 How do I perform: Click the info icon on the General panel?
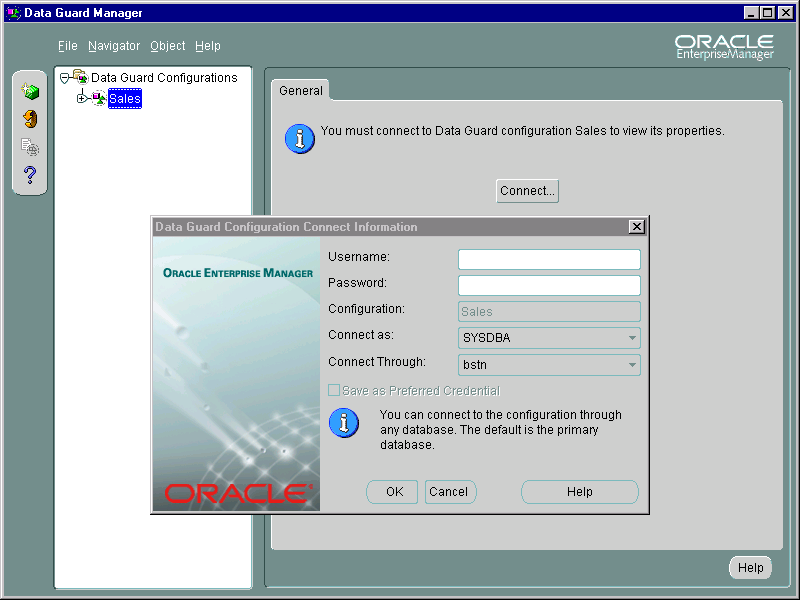(x=298, y=138)
